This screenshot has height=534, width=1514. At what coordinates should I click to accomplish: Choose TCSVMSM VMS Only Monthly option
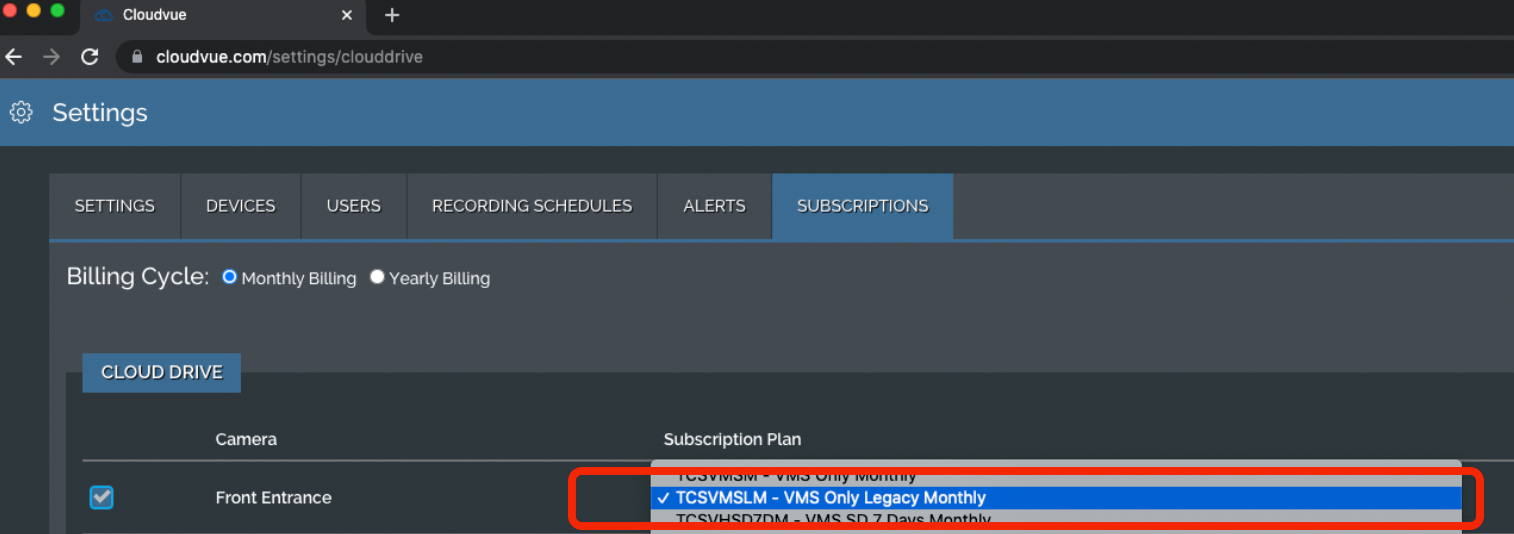point(1055,476)
